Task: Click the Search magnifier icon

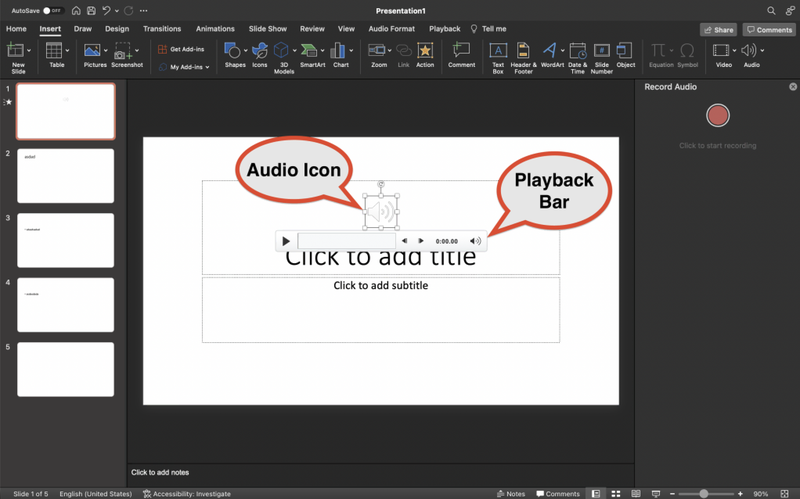Action: coord(771,10)
